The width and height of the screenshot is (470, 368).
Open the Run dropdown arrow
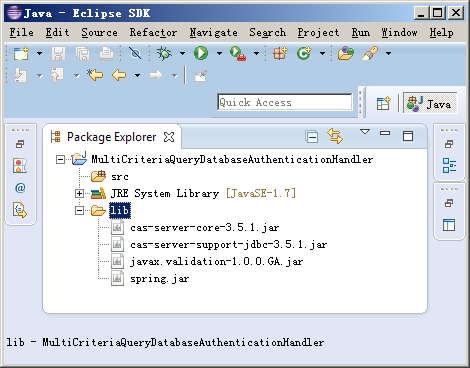point(219,53)
